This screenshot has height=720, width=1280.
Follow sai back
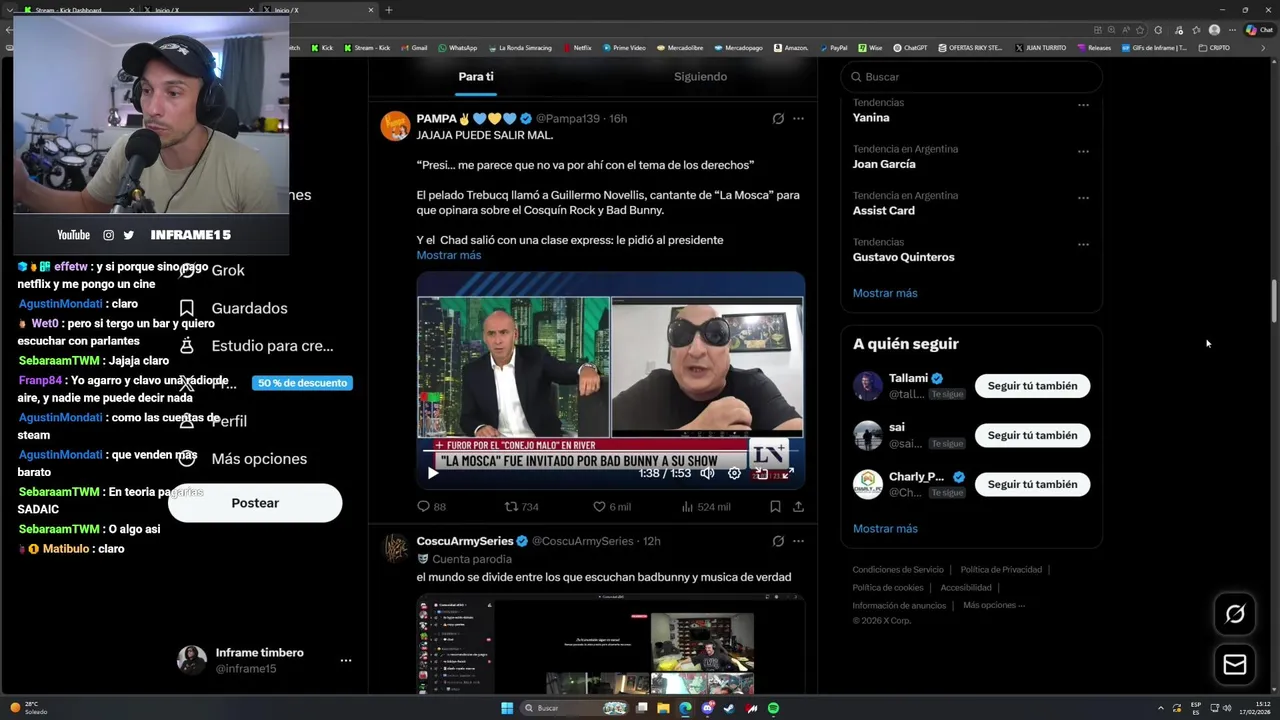pos(1032,435)
